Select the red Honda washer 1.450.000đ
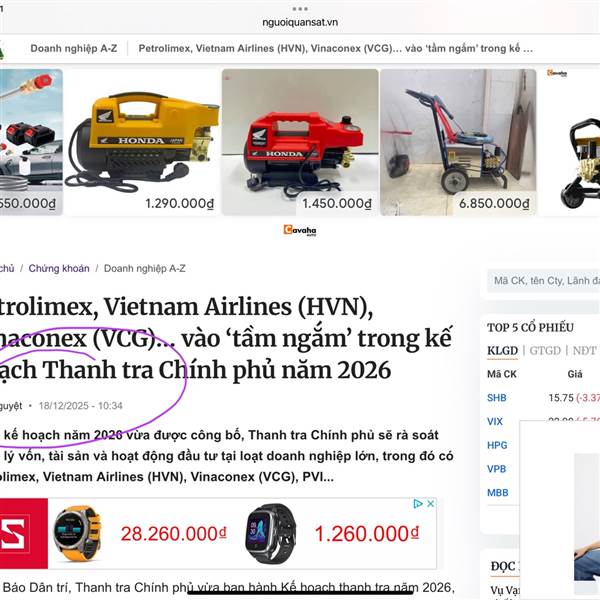The width and height of the screenshot is (600, 600). click(x=300, y=142)
